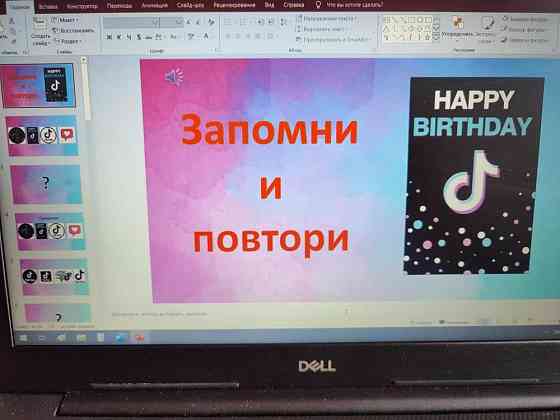Click the increase font size button
This screenshot has height=420, width=560.
point(189,22)
